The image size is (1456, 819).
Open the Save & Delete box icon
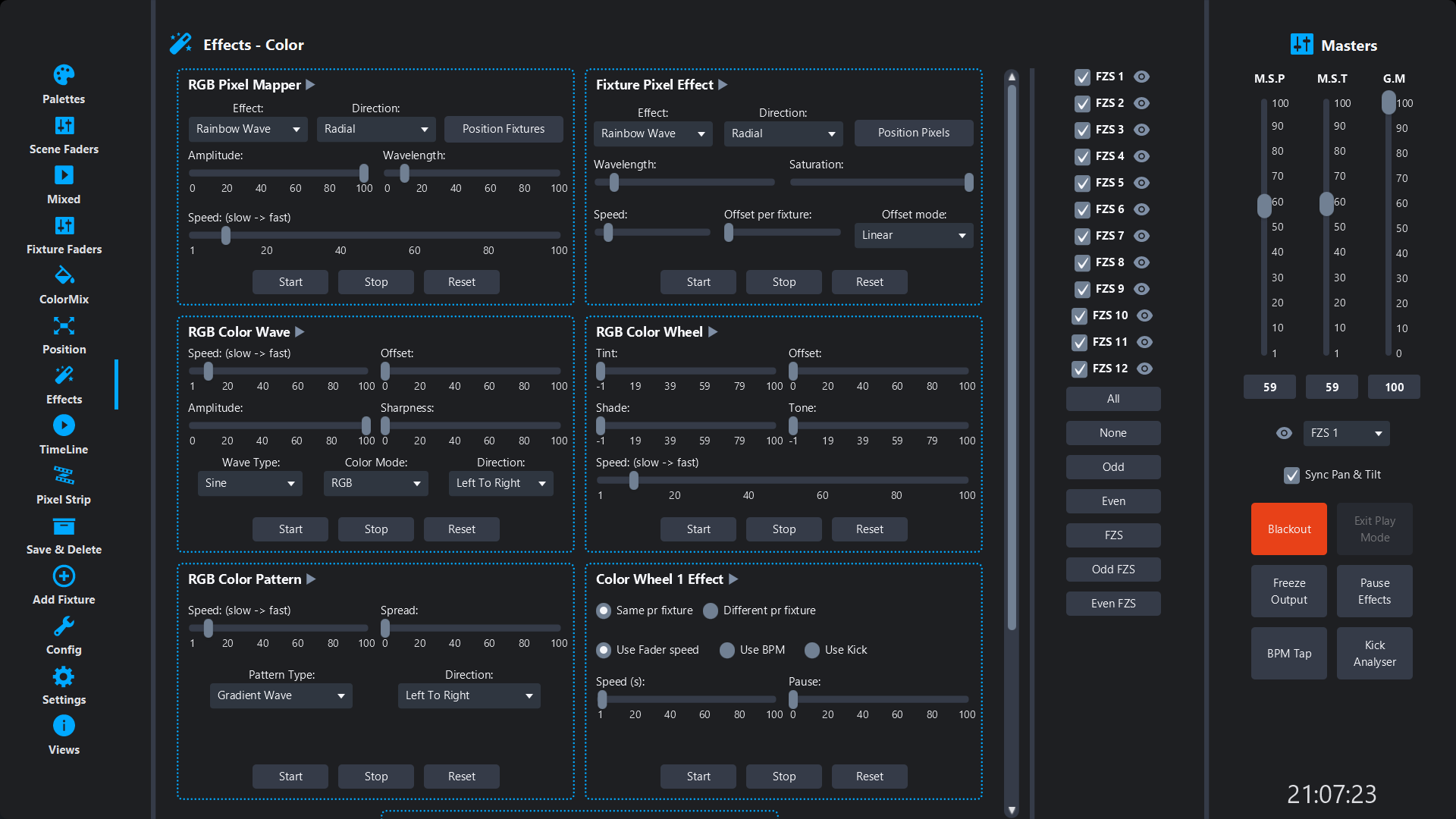64,526
